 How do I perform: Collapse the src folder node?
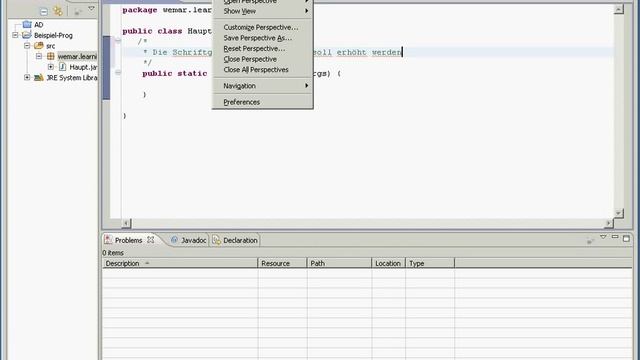coord(27,46)
